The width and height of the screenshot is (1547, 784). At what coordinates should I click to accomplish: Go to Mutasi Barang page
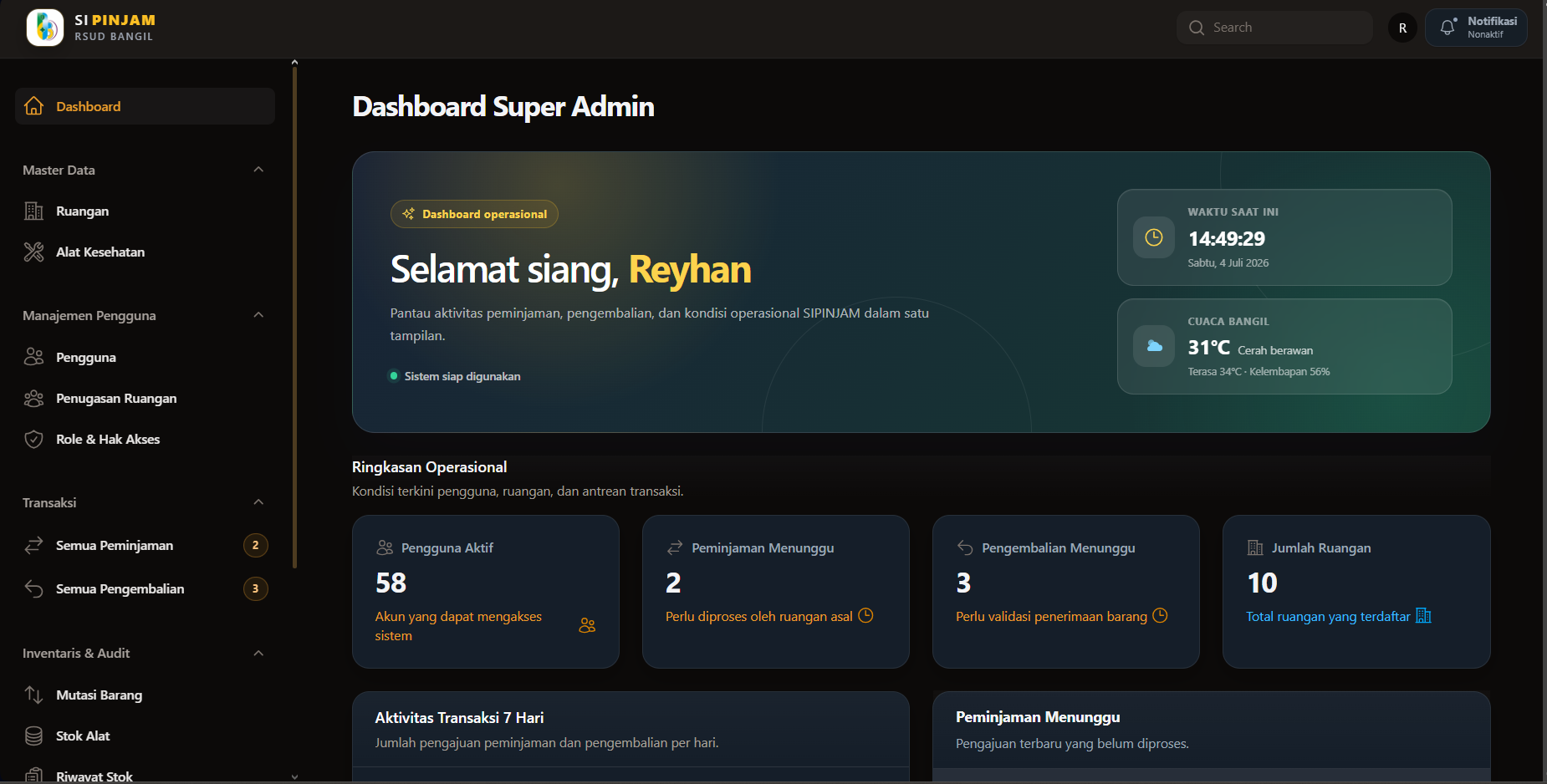click(145, 695)
